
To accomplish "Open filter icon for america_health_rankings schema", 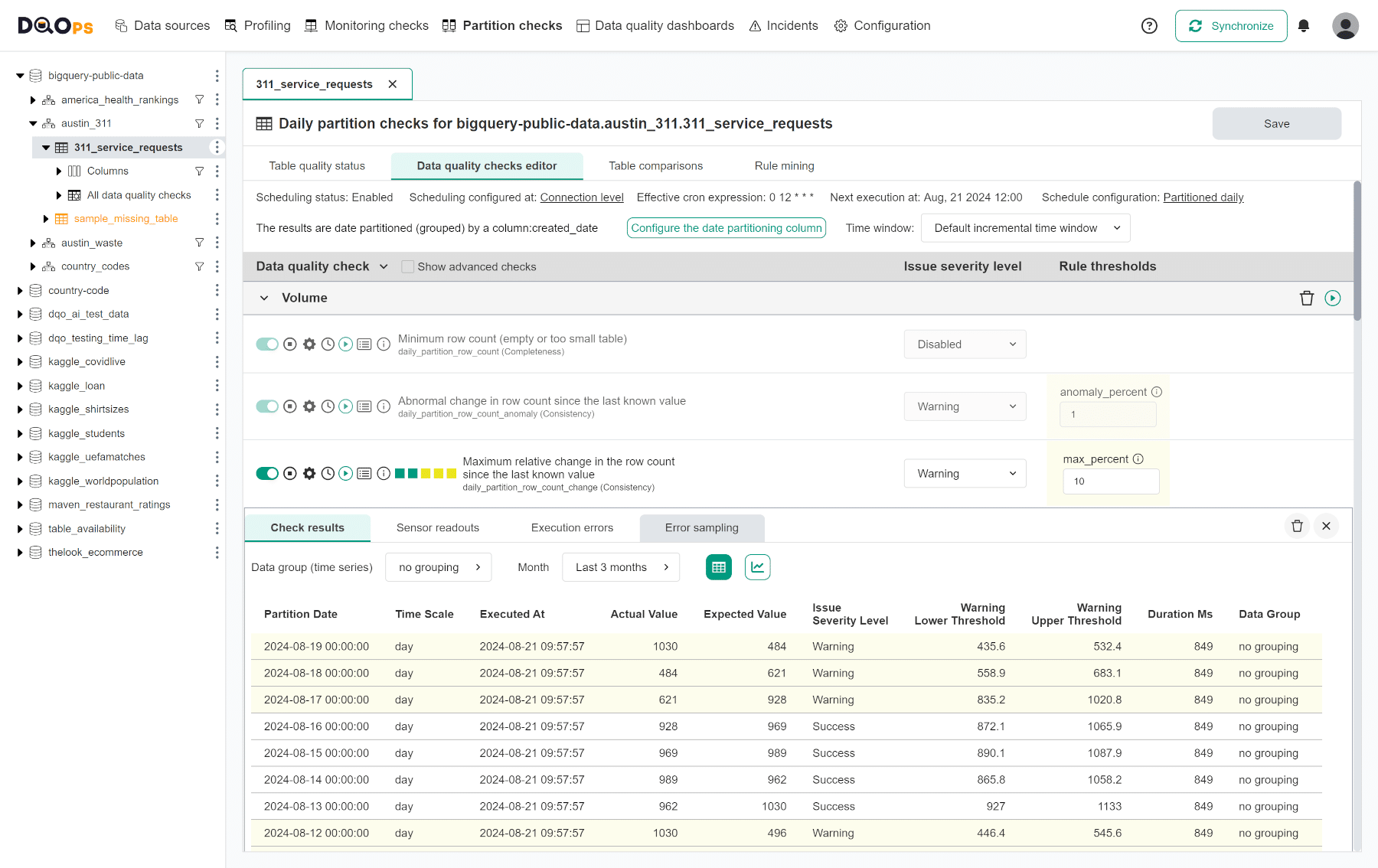I will [x=199, y=100].
